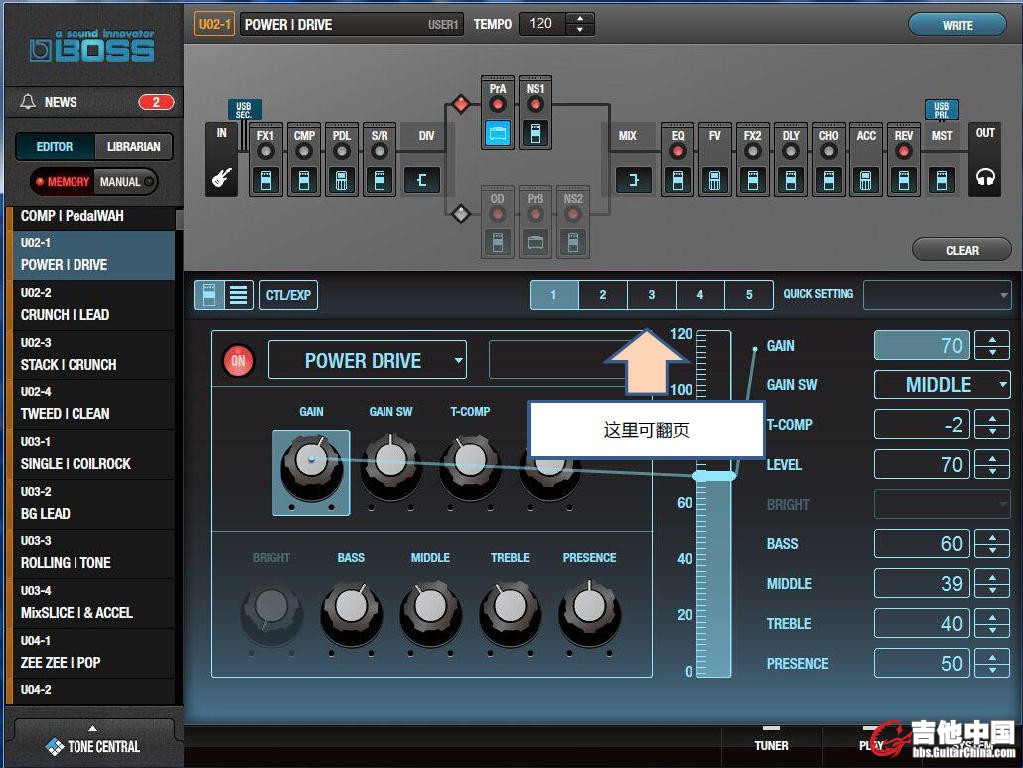Open the QUICK SETTING dropdown
The image size is (1023, 768).
point(937,295)
